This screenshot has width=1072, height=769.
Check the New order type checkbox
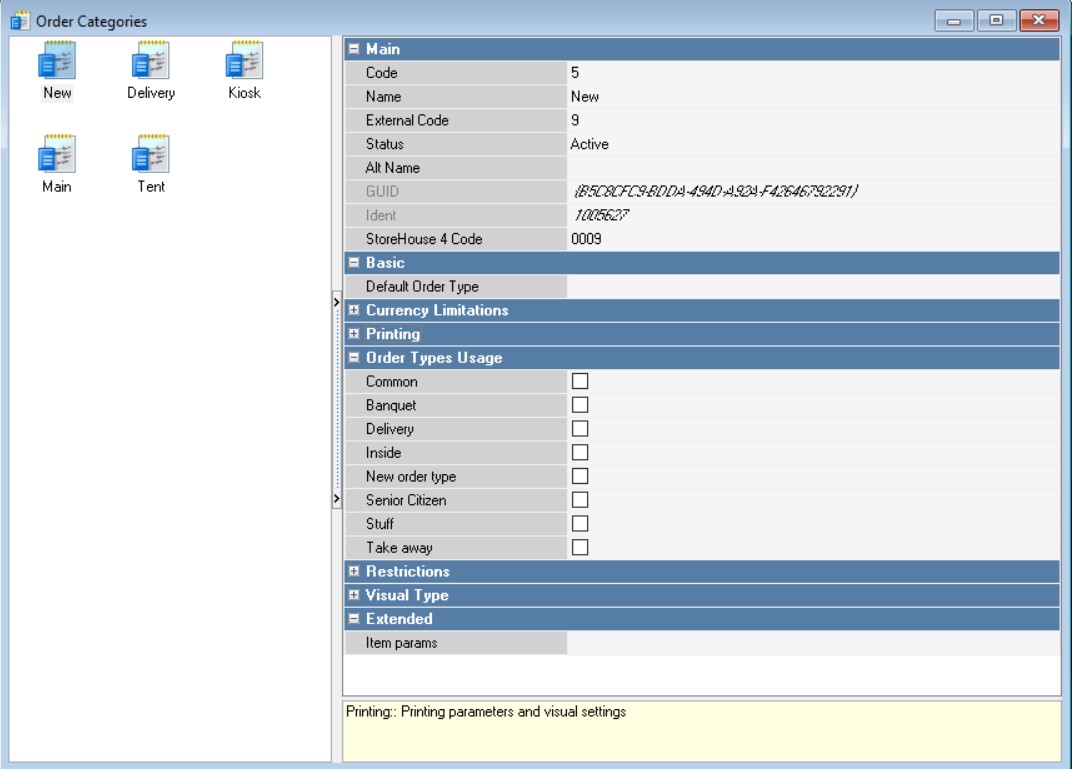coord(580,476)
